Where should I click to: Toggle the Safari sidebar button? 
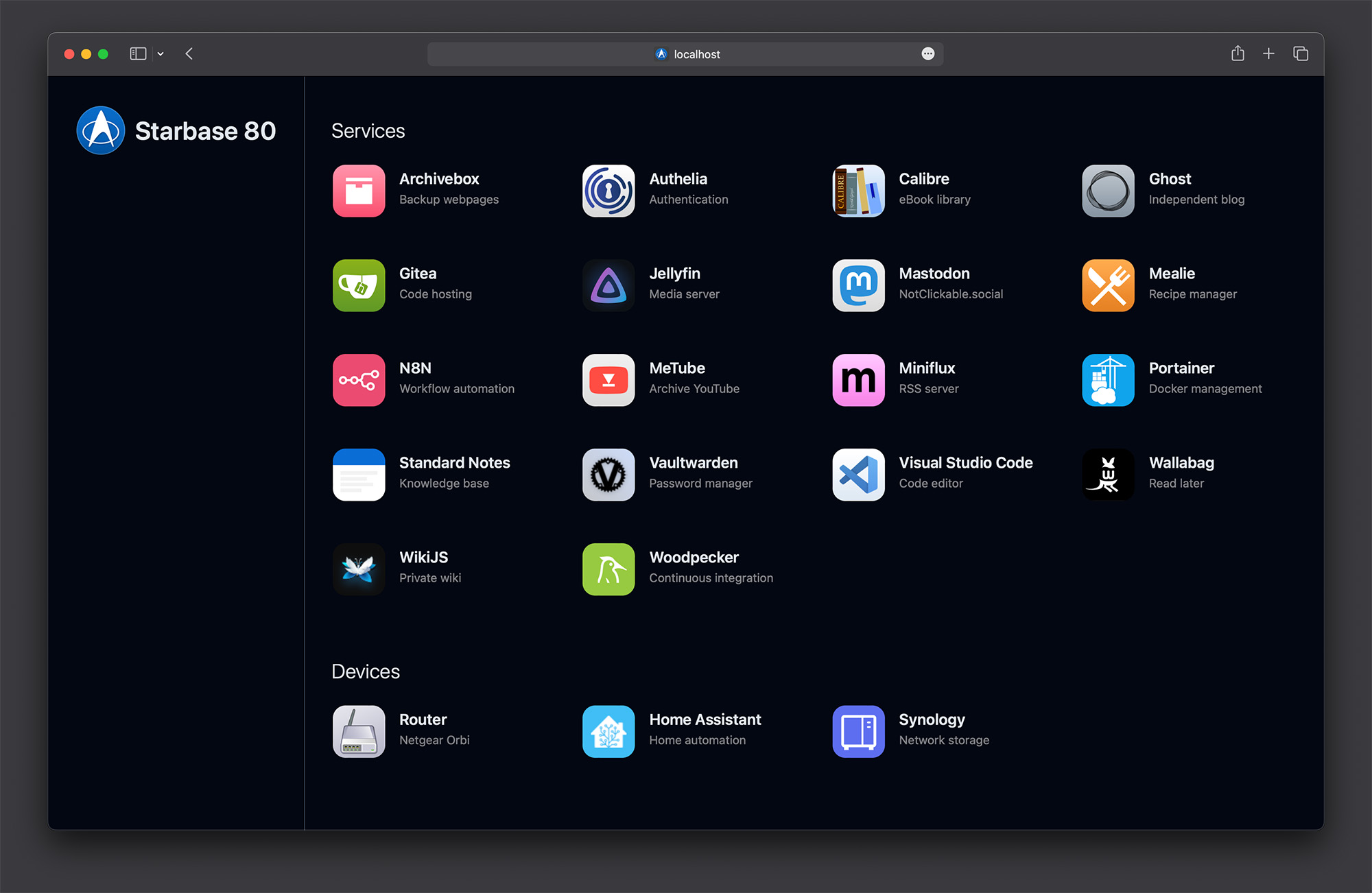point(138,53)
